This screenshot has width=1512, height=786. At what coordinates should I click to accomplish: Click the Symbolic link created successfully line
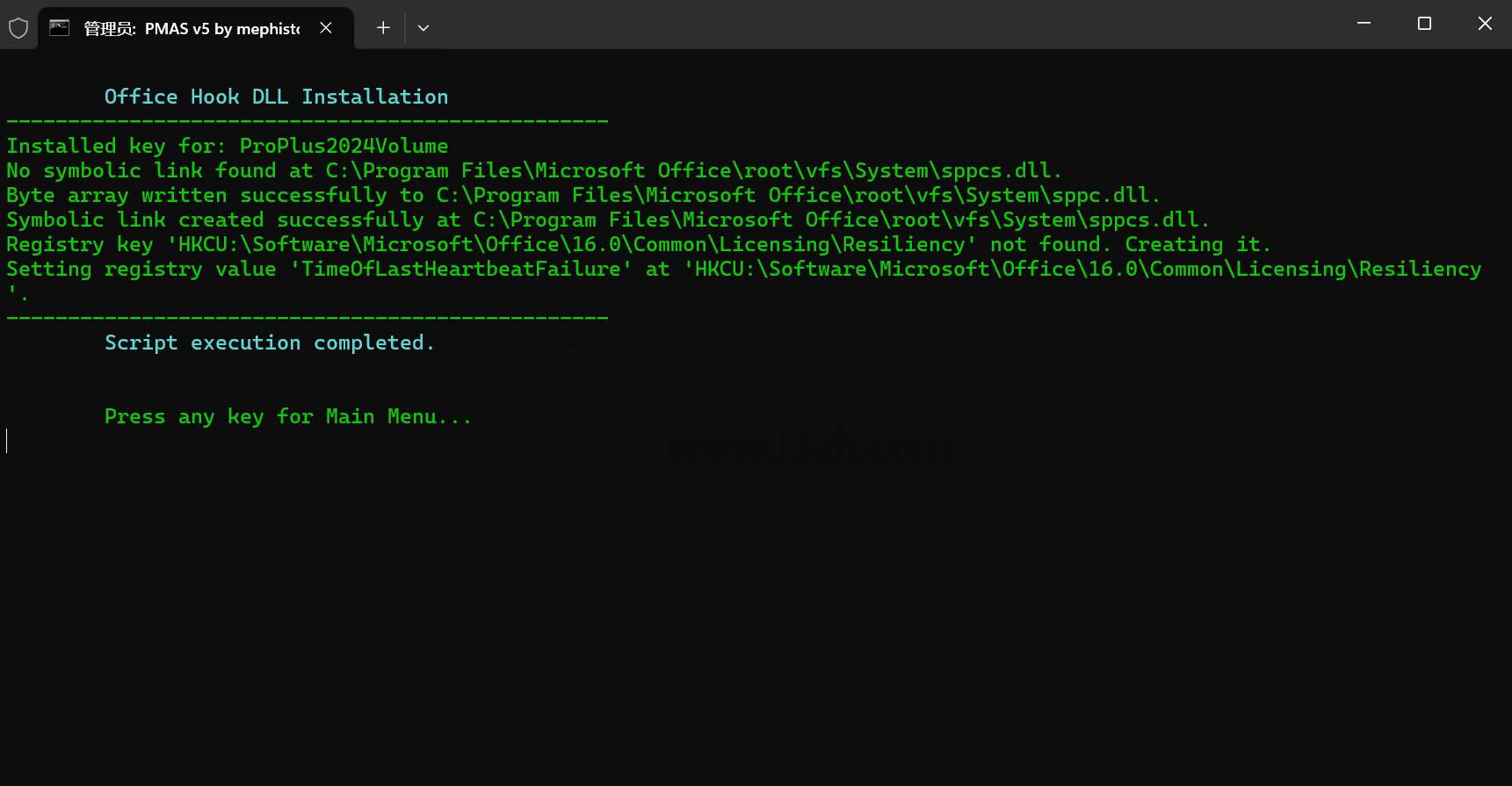[x=608, y=220]
